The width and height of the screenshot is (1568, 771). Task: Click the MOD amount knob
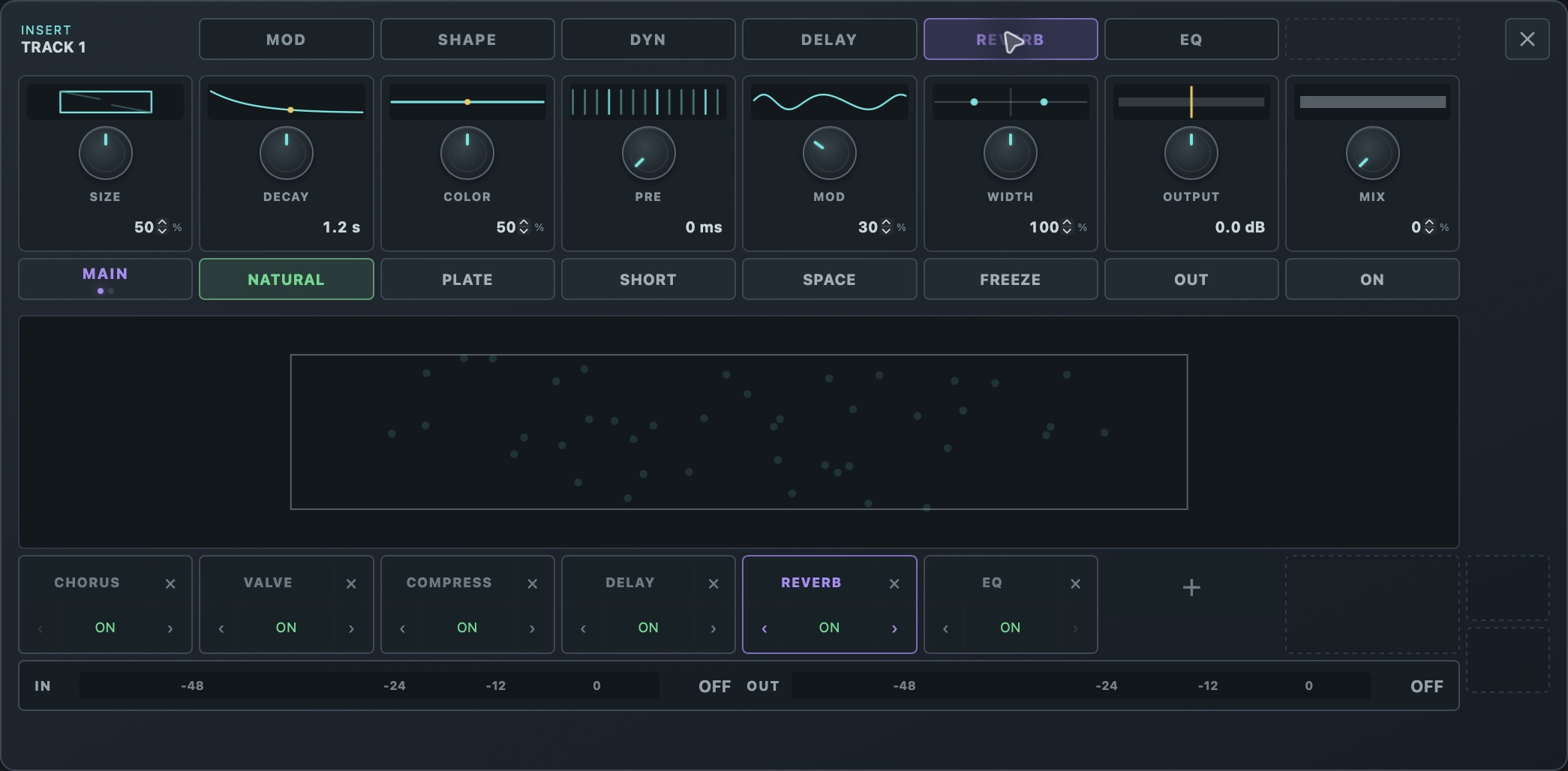[829, 153]
